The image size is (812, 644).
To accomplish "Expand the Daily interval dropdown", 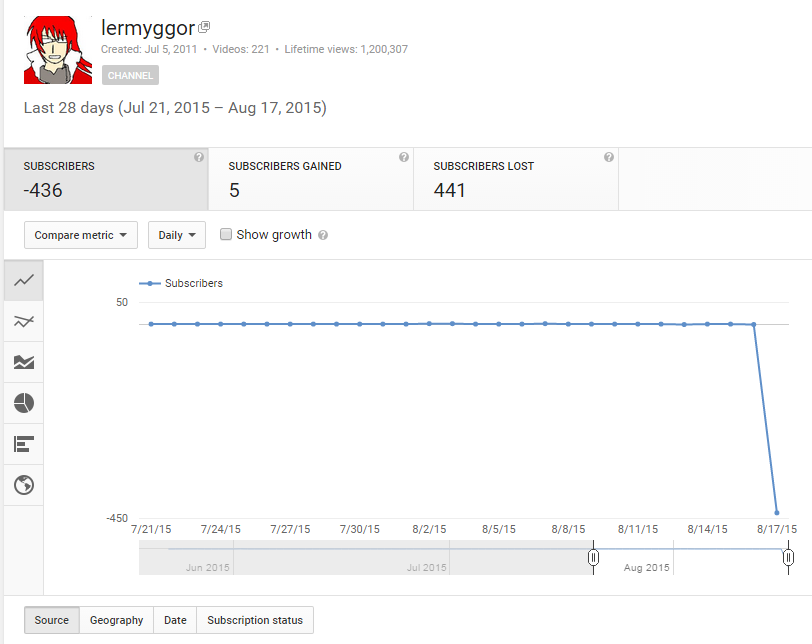I will click(177, 235).
